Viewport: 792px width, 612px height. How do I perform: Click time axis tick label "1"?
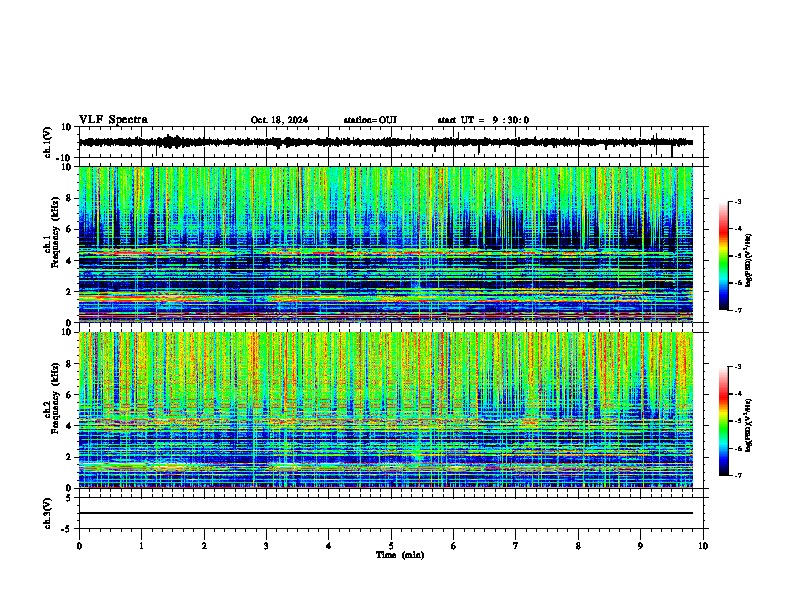click(141, 546)
